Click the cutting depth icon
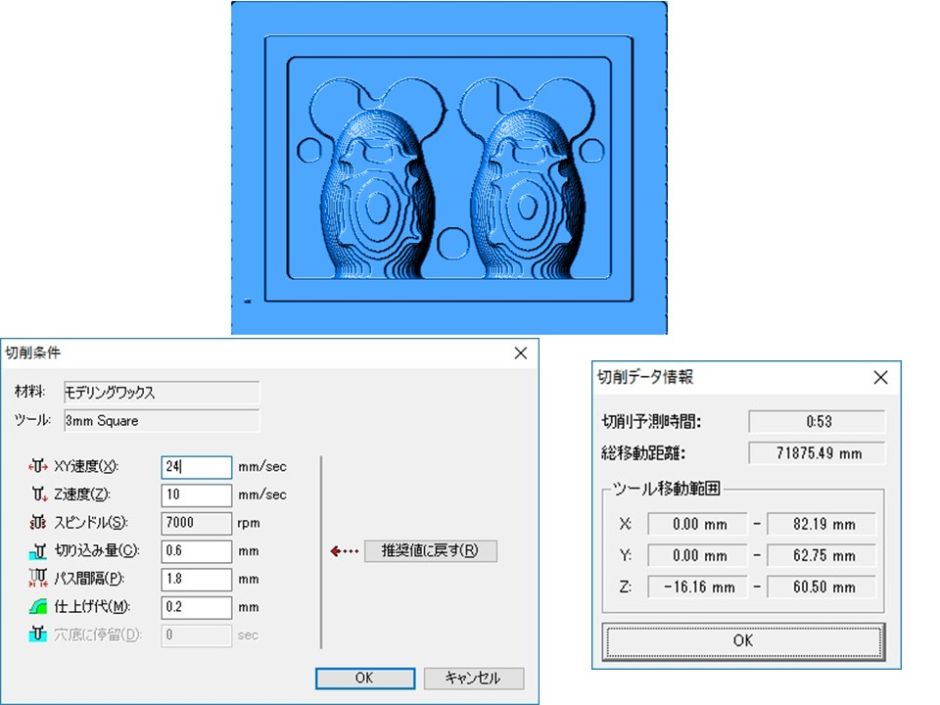The image size is (940, 705). [x=38, y=550]
